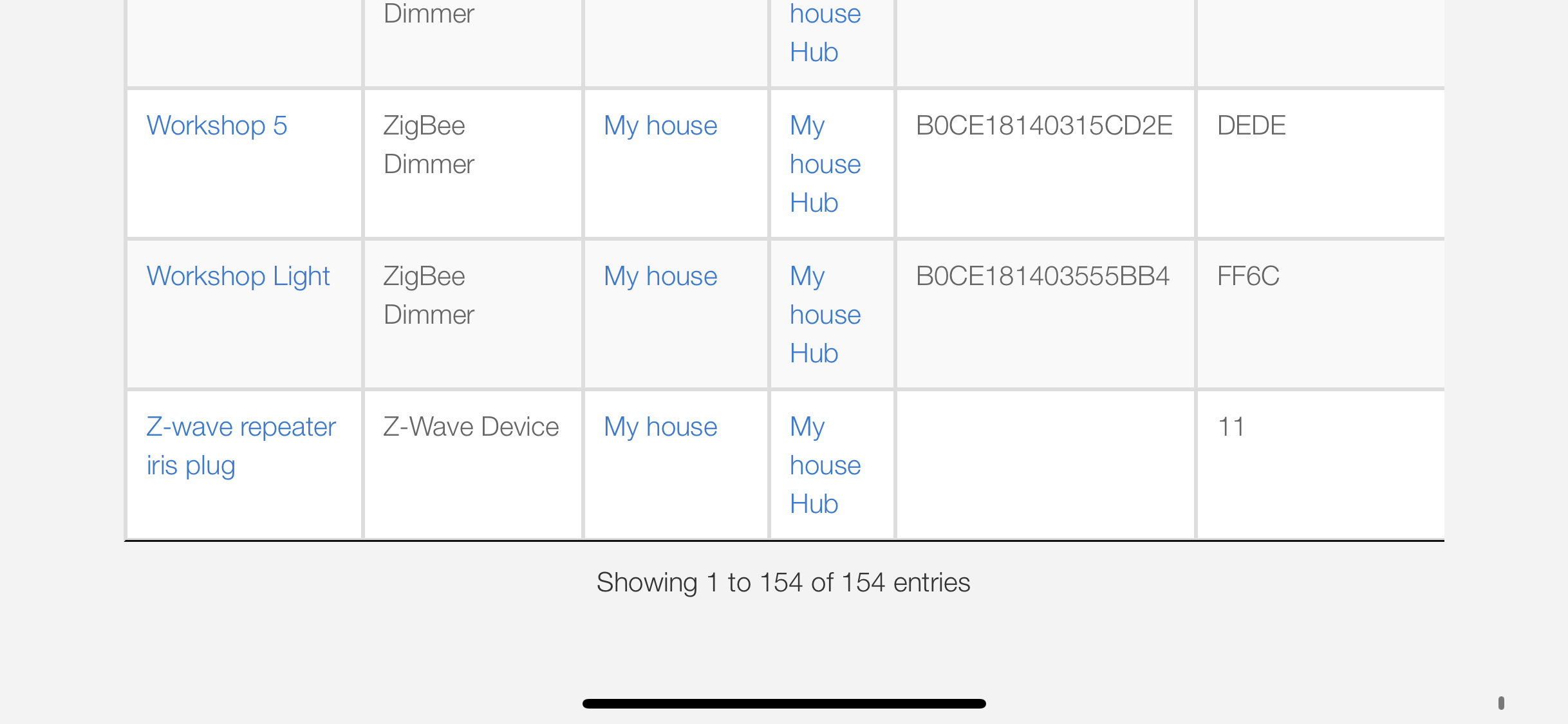Open the Workshop 5 device link

(x=217, y=125)
